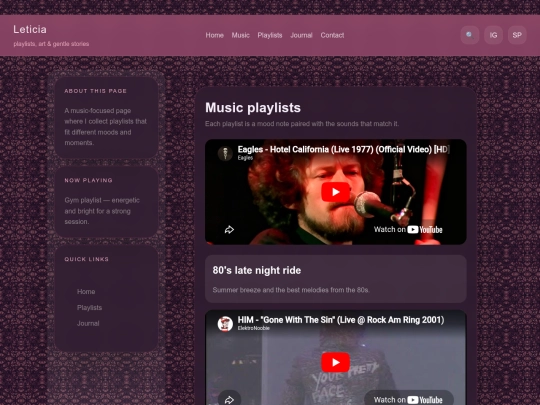Open the search icon in header
The width and height of the screenshot is (540, 405).
470,35
